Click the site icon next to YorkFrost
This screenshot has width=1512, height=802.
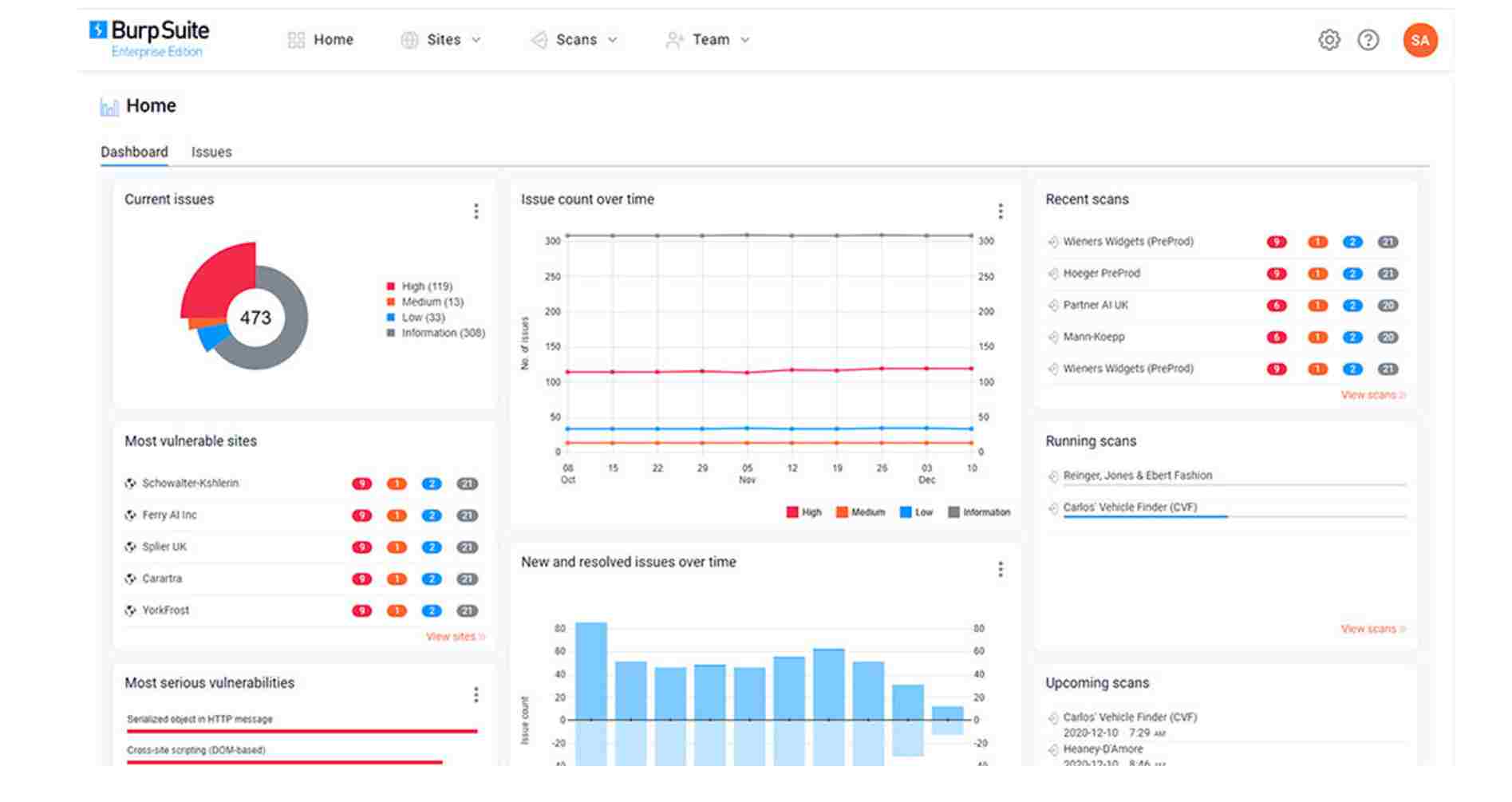click(x=130, y=610)
